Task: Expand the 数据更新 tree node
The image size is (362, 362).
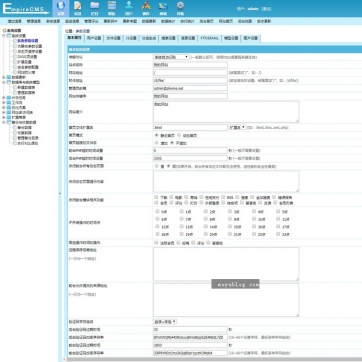Action: tap(4, 77)
